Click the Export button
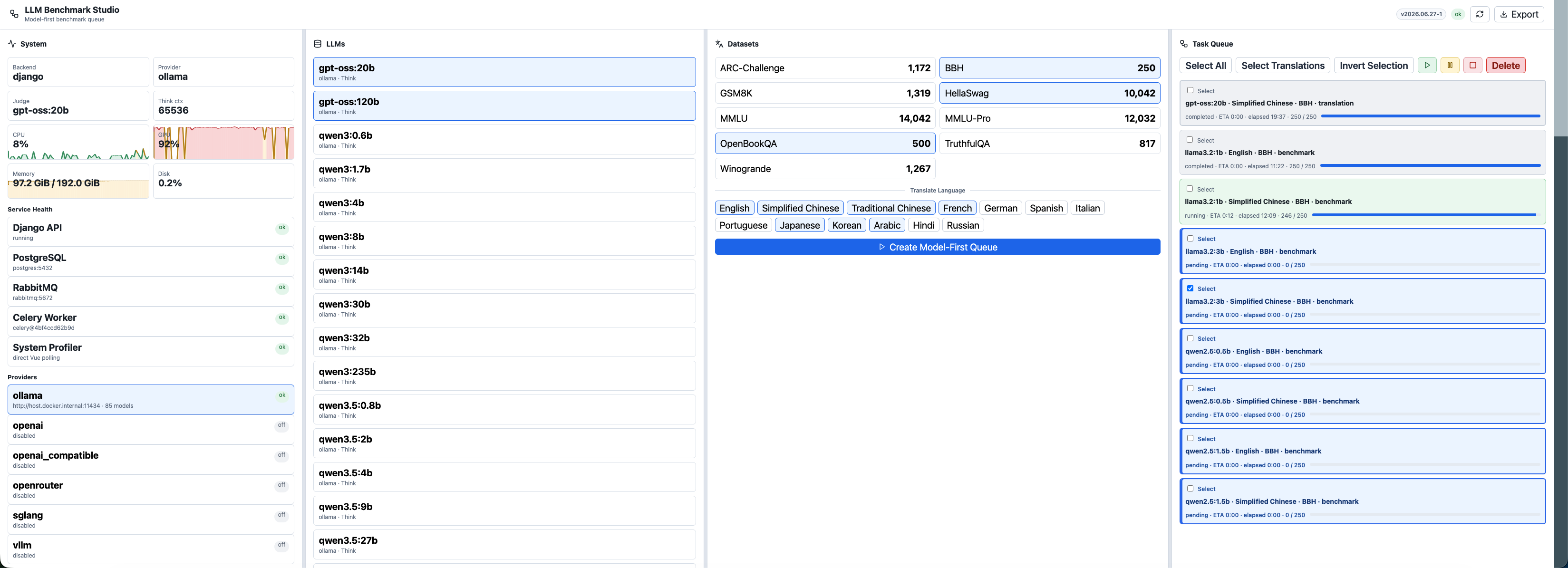Screen dimensions: 1568x568 [1519, 14]
